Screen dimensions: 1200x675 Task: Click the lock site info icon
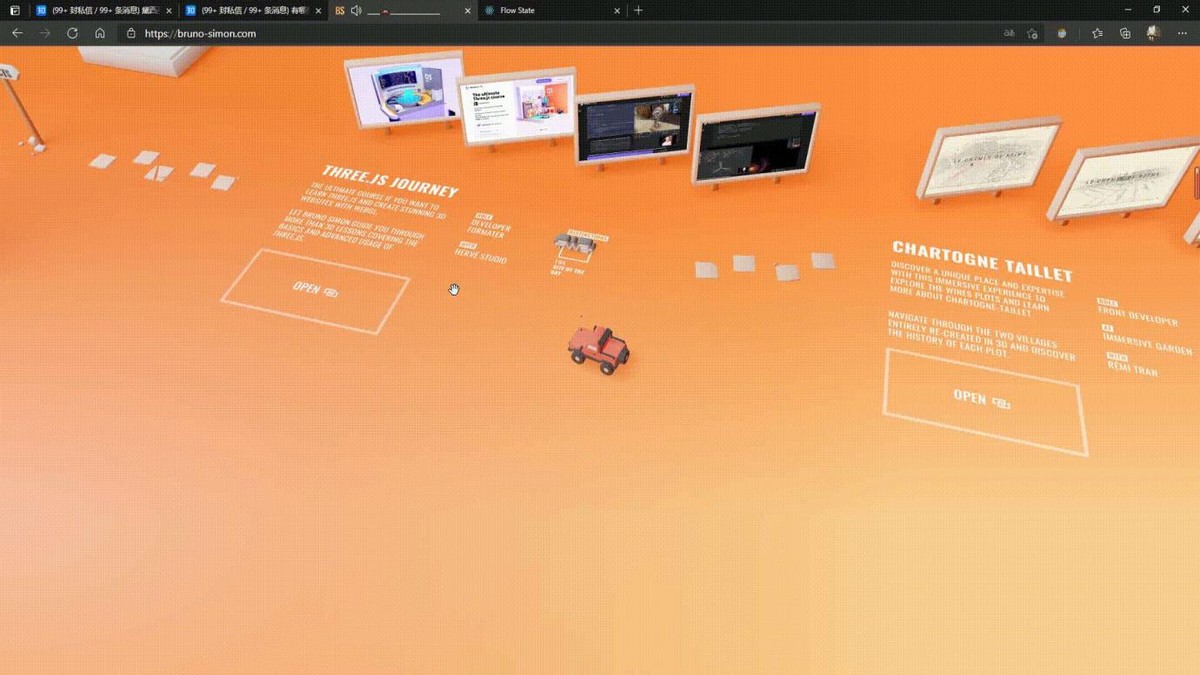tap(131, 33)
